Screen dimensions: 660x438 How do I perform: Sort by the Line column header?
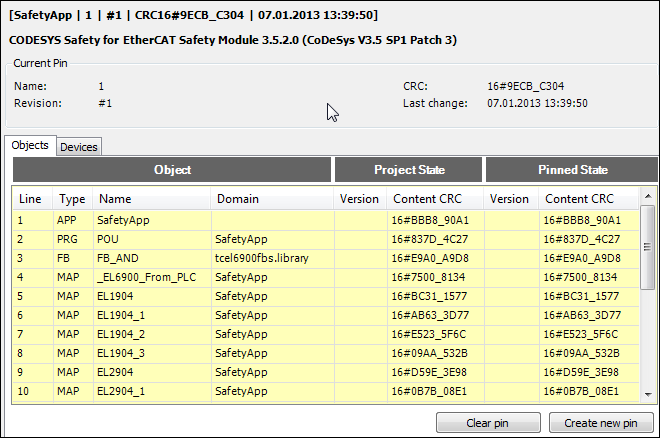[x=30, y=199]
